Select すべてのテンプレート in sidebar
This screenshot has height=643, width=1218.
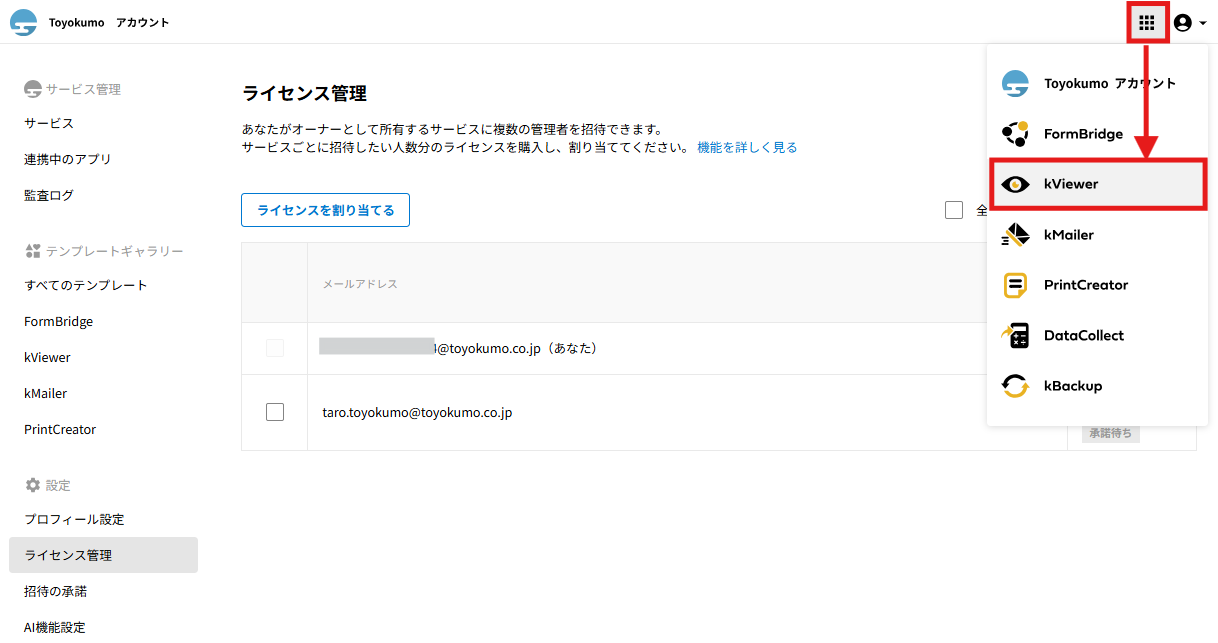[x=86, y=285]
